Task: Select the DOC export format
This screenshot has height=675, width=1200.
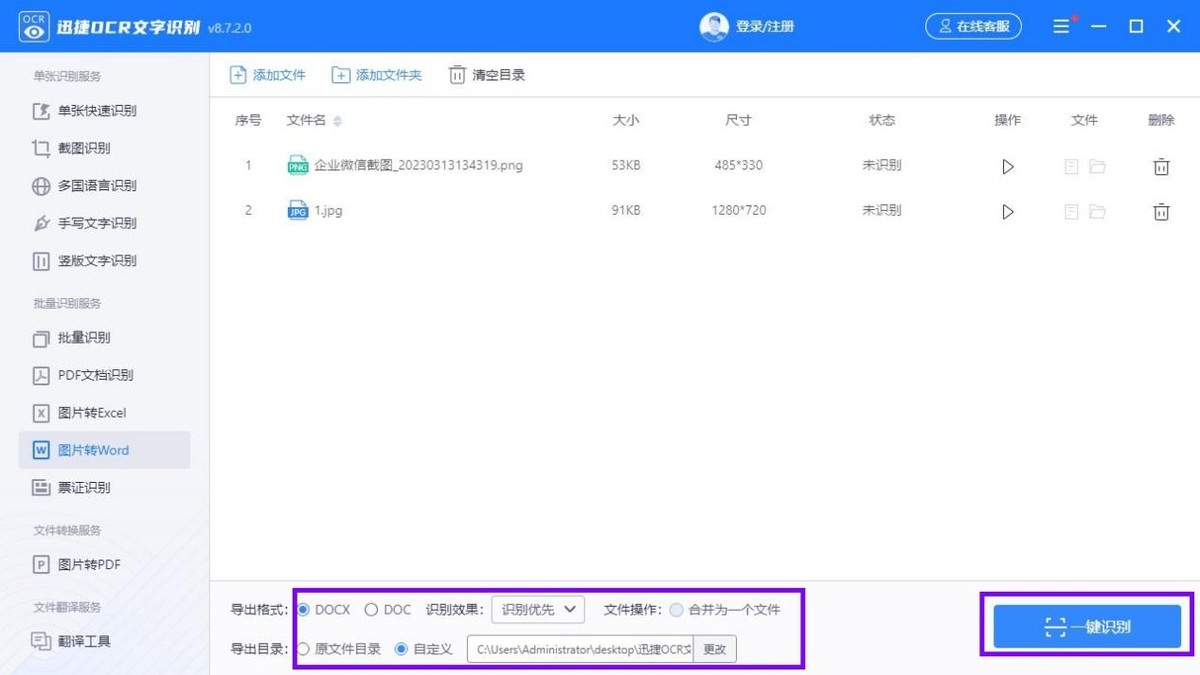Action: pos(371,609)
